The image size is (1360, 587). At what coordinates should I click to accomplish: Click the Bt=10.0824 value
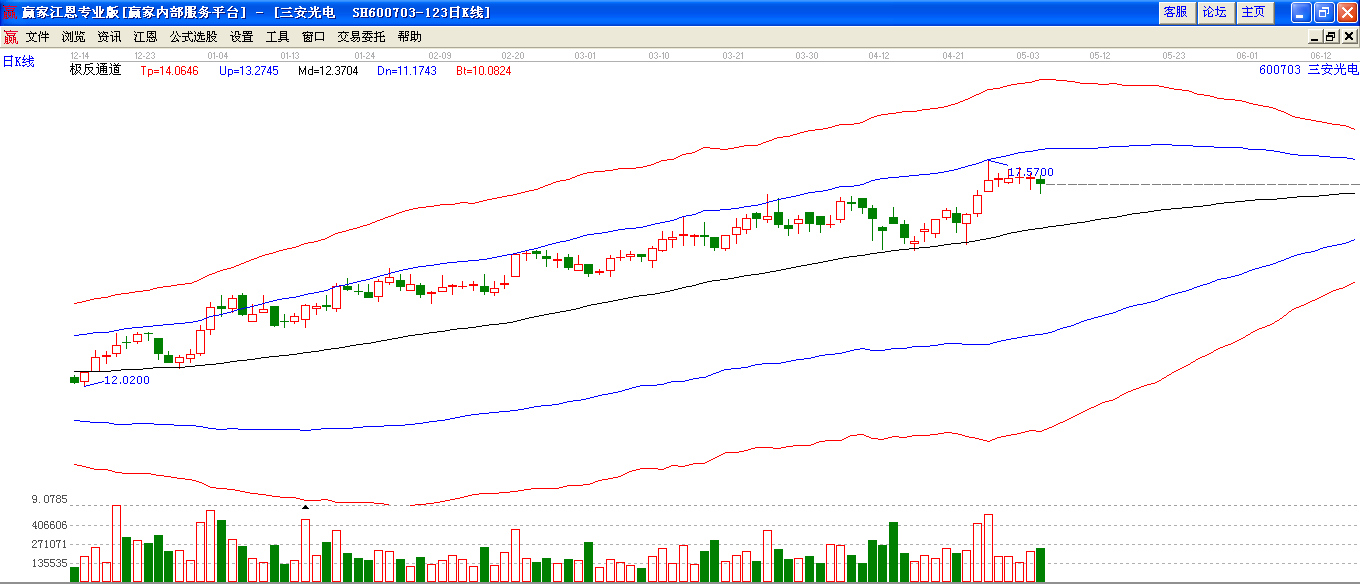[484, 71]
